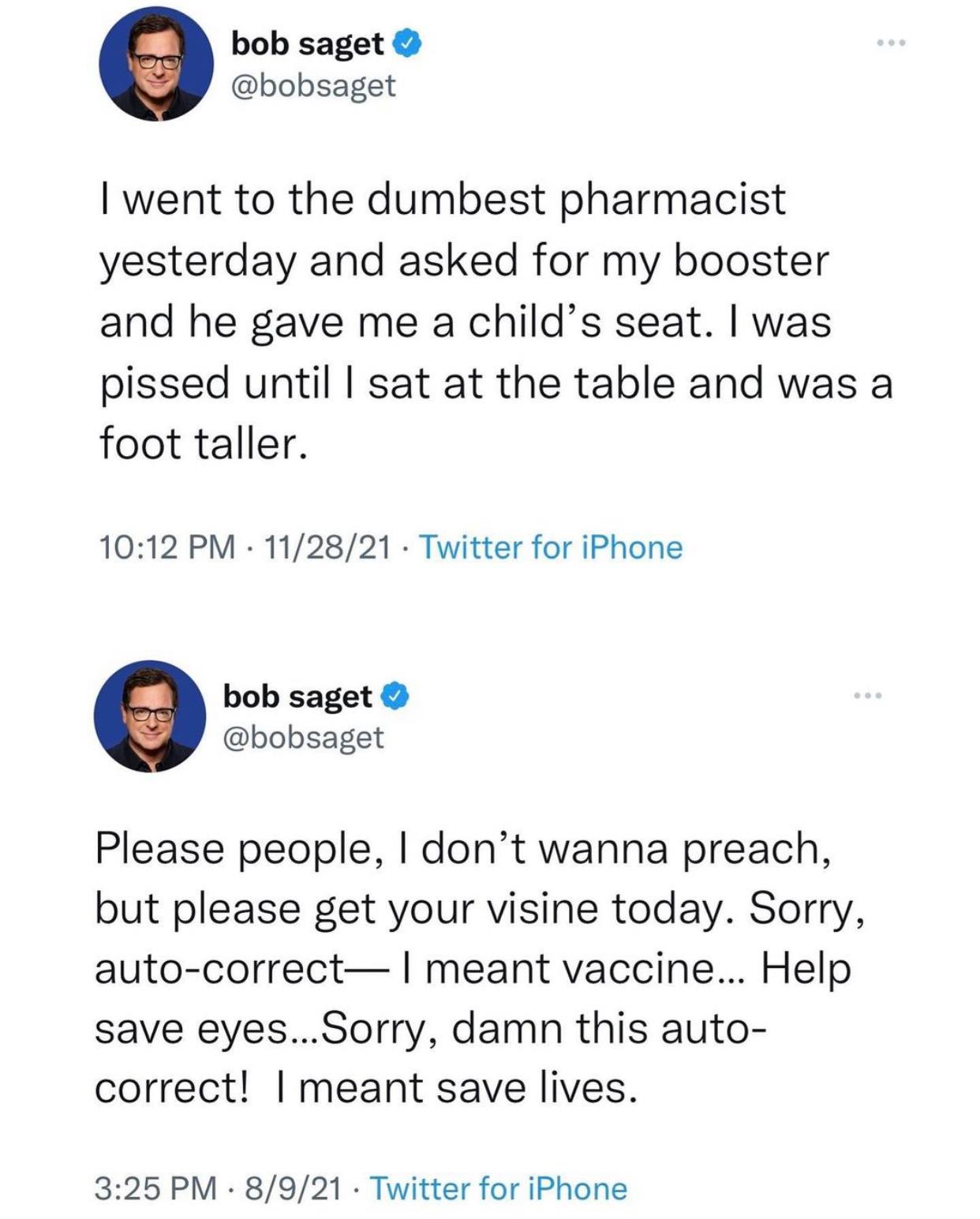Open profile picture on the booster tweet
The image size is (980, 1219).
(155, 64)
